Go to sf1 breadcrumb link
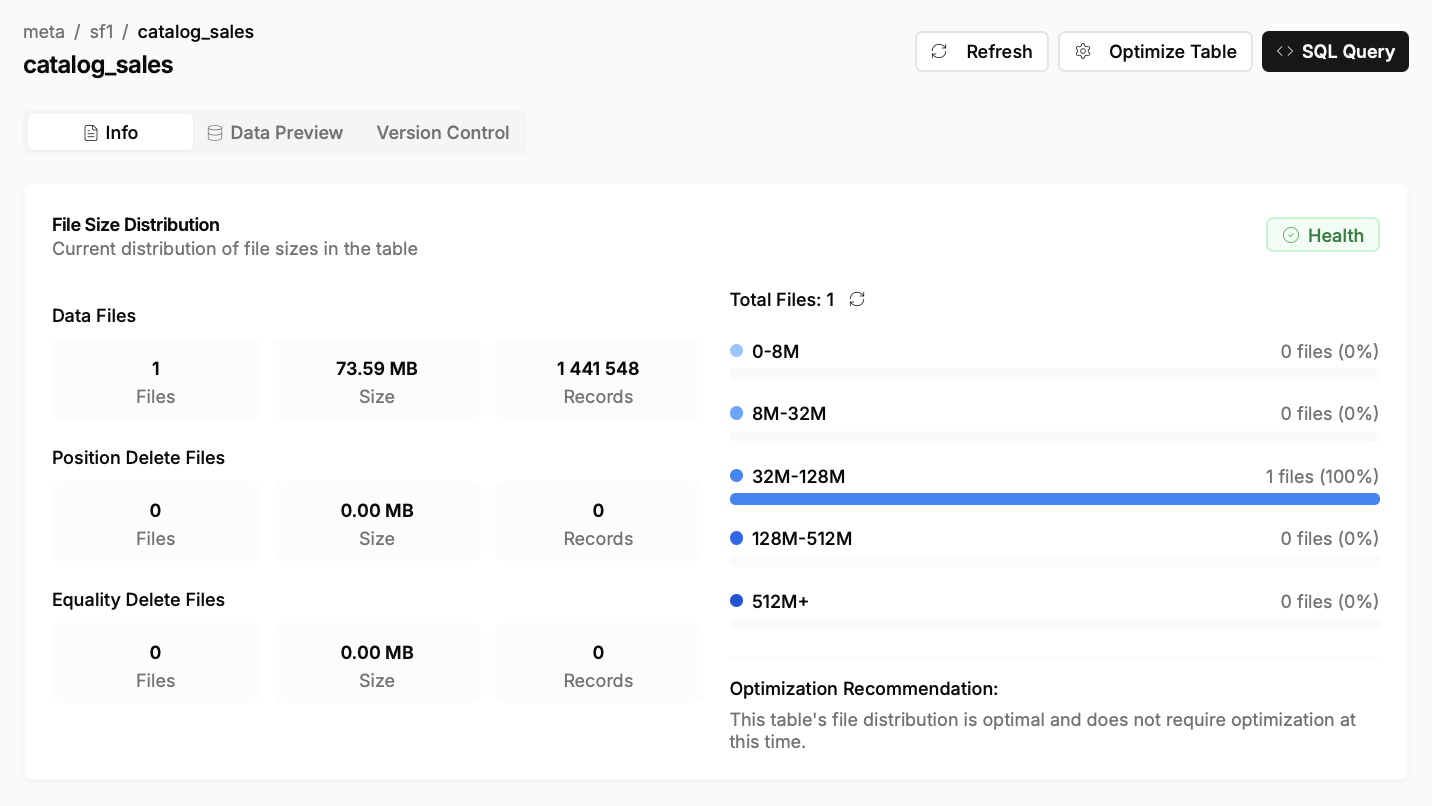 pyautogui.click(x=101, y=31)
